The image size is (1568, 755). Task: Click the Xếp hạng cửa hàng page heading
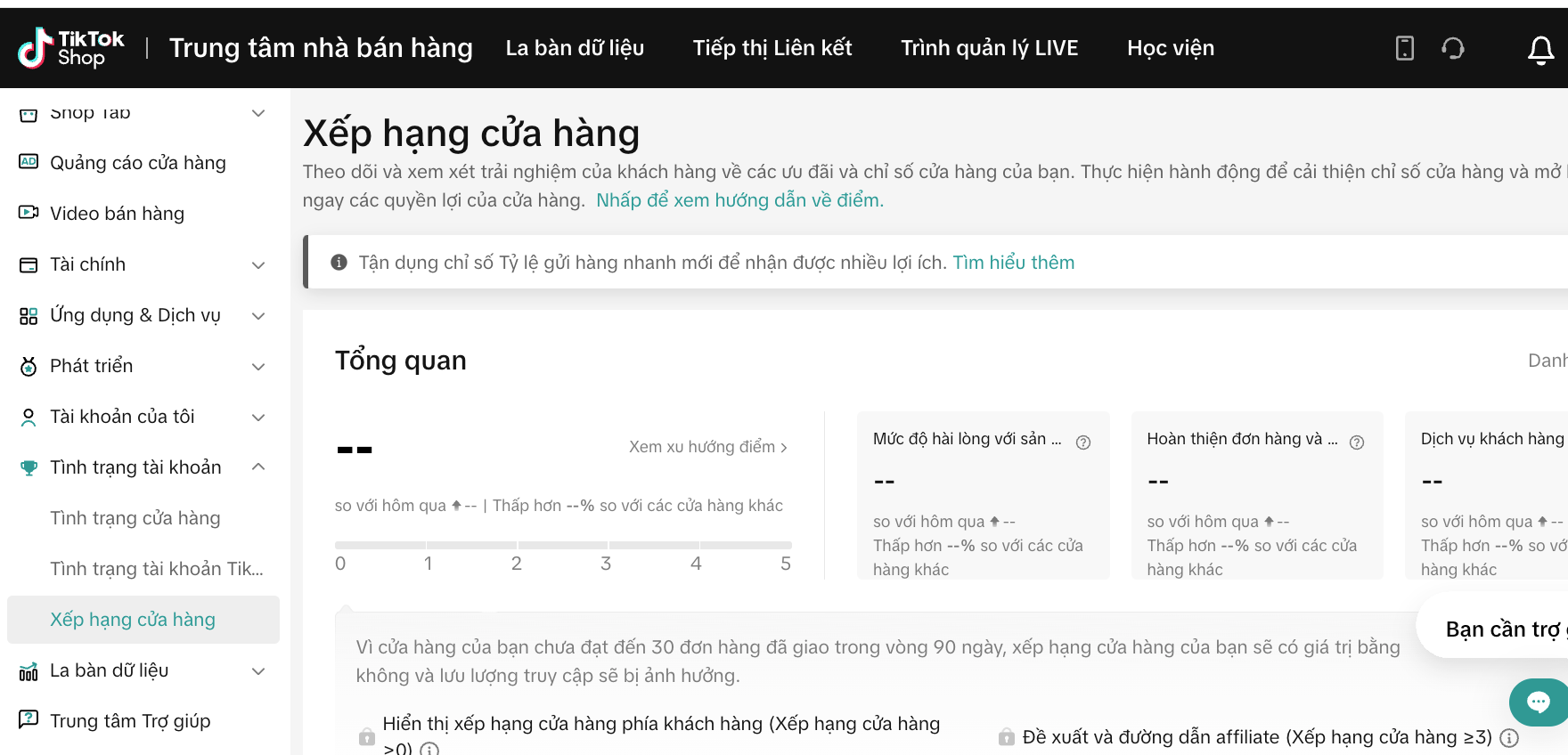pos(471,134)
